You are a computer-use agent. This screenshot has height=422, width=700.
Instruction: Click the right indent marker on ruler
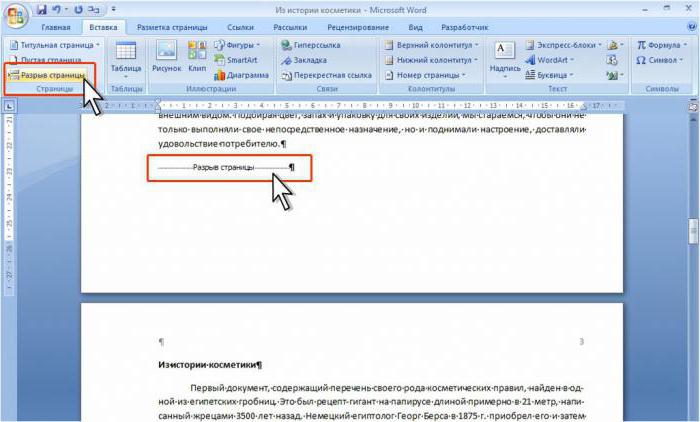583,107
